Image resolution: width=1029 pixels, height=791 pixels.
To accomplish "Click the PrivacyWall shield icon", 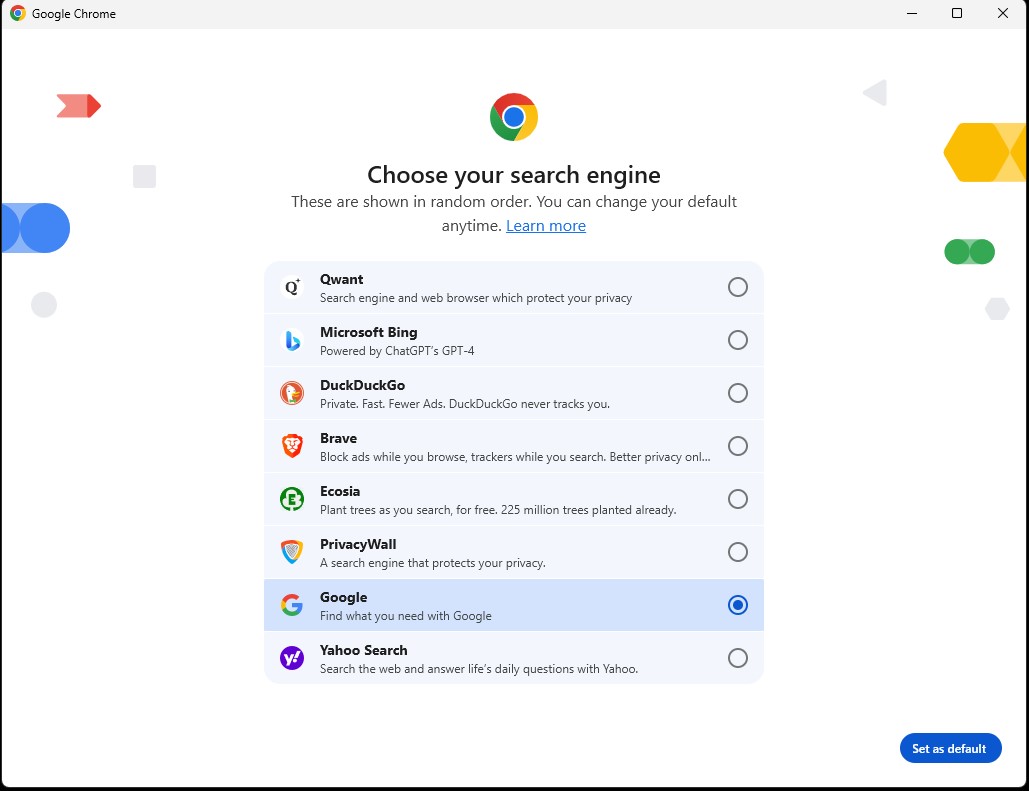I will point(291,552).
